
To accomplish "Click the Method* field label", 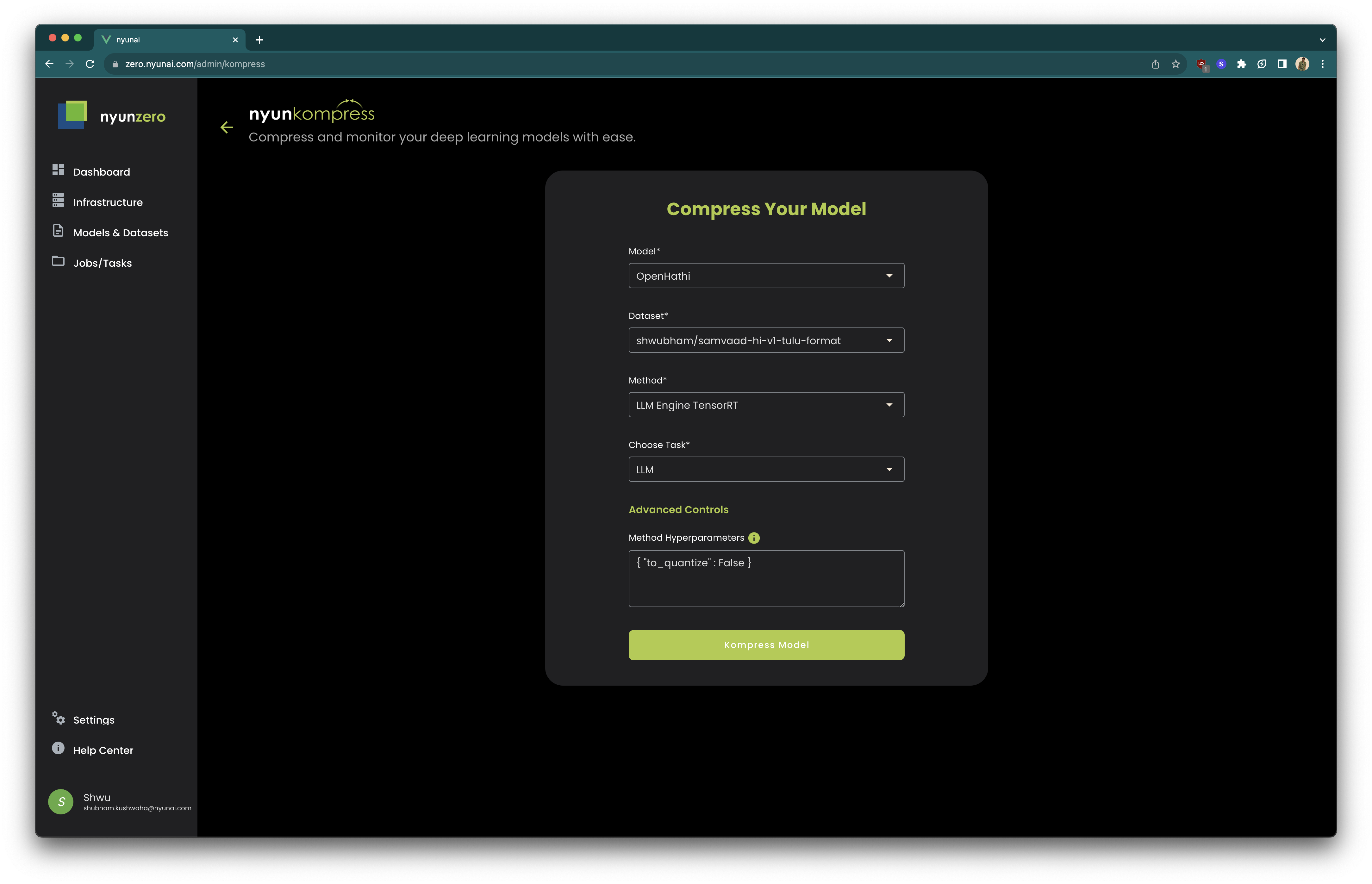I will pos(647,380).
